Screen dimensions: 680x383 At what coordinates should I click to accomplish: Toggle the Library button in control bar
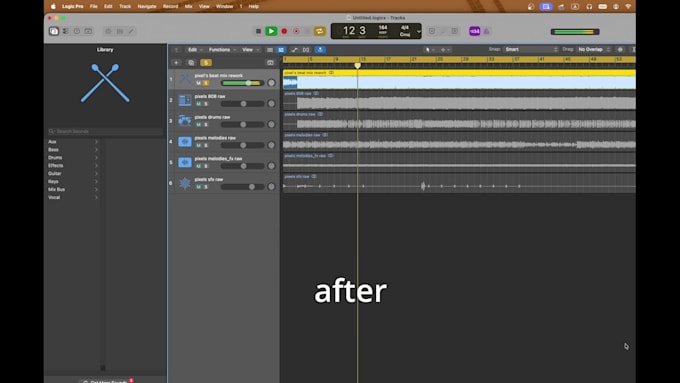coord(54,31)
